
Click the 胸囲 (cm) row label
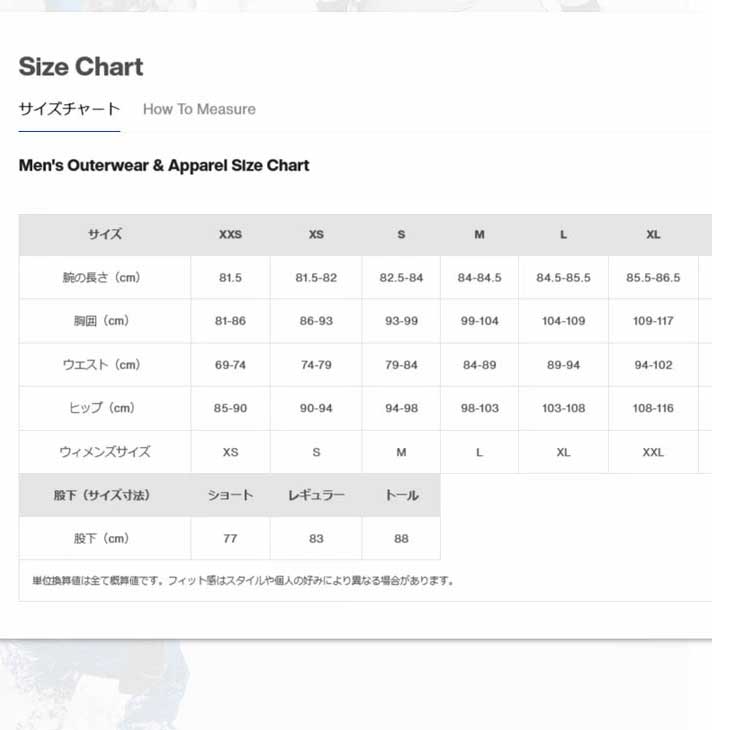pos(104,321)
